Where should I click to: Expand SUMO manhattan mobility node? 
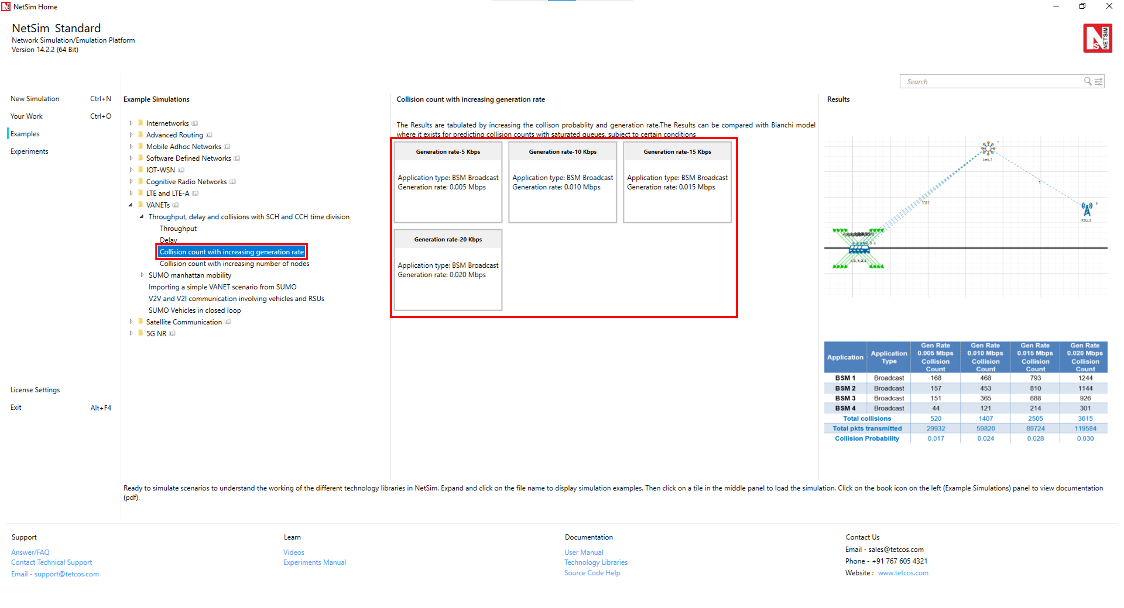tap(140, 275)
